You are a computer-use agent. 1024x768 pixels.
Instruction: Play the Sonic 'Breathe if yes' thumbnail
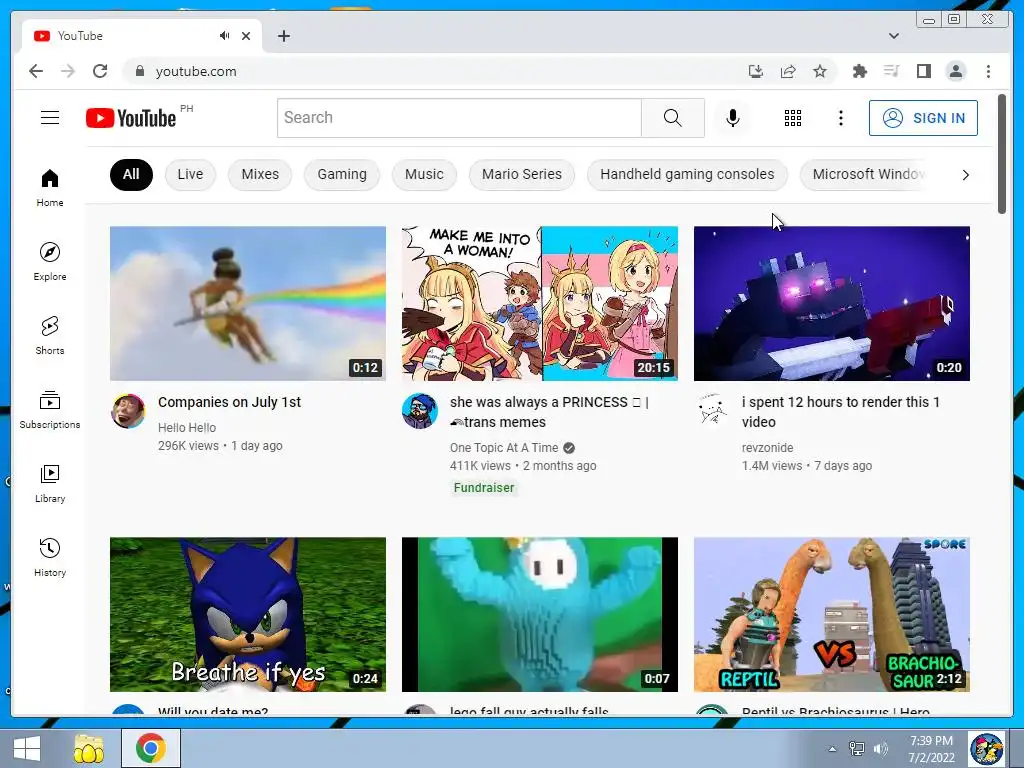pyautogui.click(x=248, y=615)
